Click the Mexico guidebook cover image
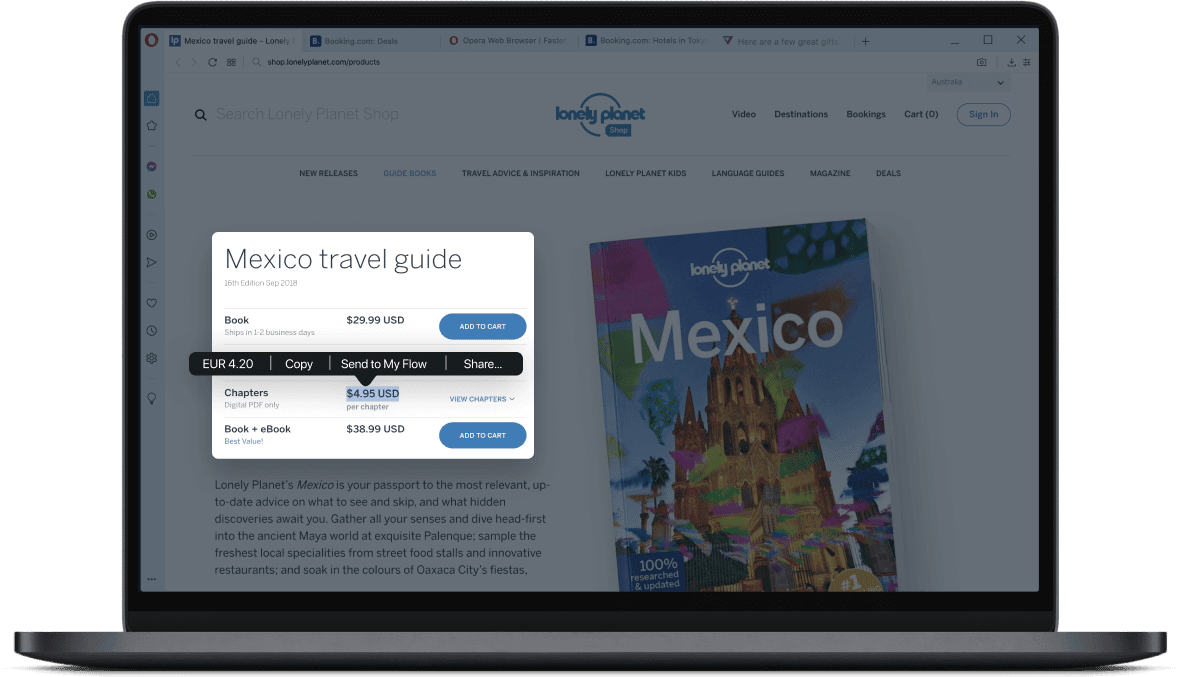The height and width of the screenshot is (677, 1181). coord(742,405)
